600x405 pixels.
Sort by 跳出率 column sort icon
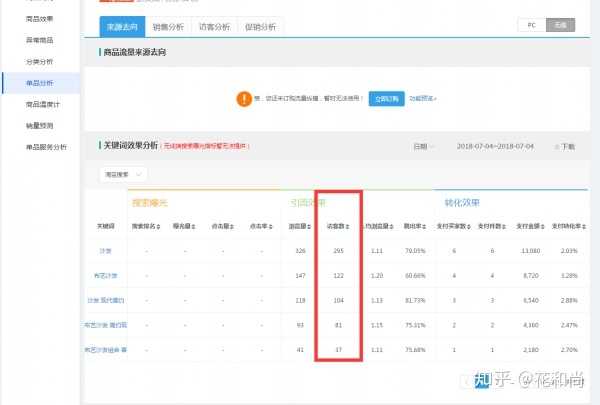click(424, 226)
